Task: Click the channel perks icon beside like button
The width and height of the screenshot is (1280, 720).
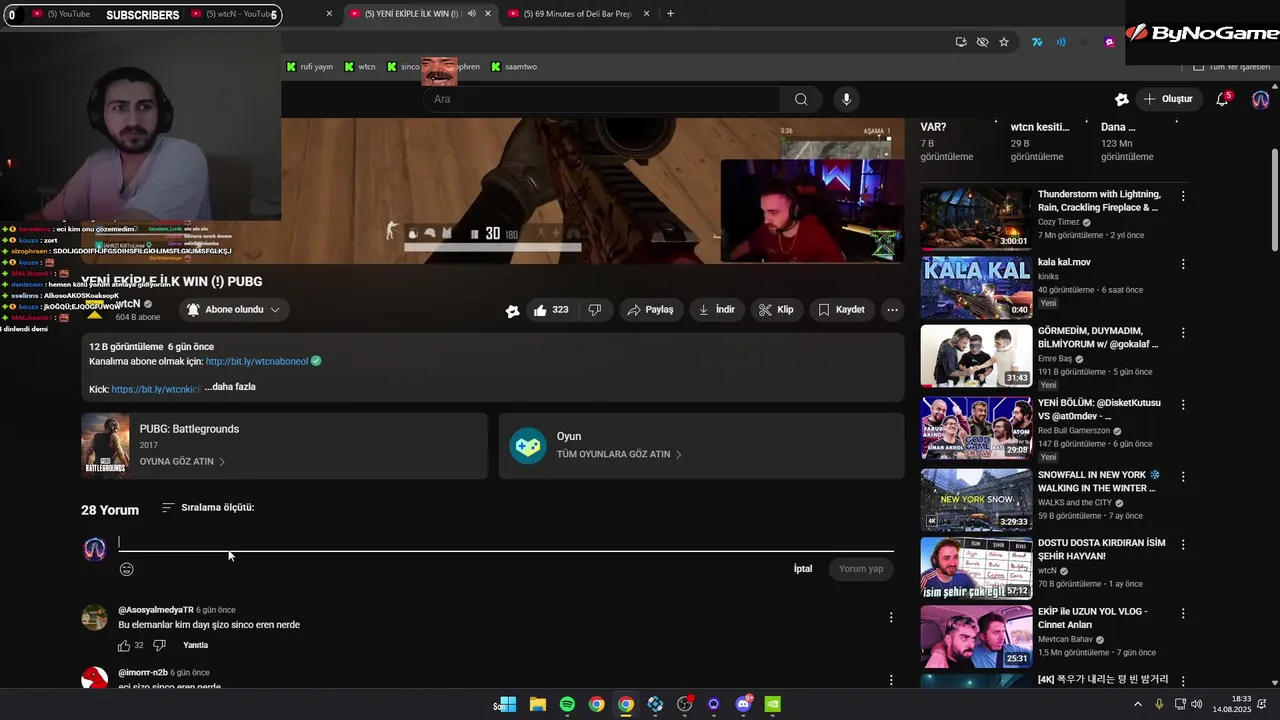Action: (512, 311)
